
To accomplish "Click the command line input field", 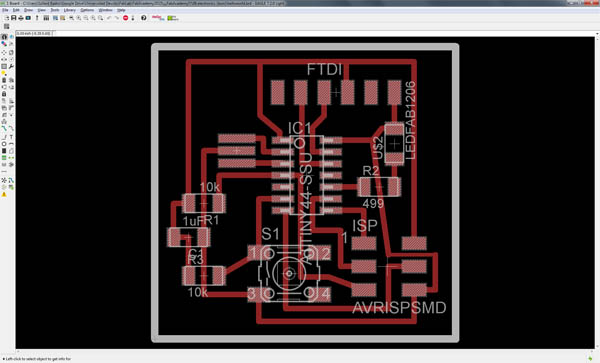I will (x=325, y=33).
